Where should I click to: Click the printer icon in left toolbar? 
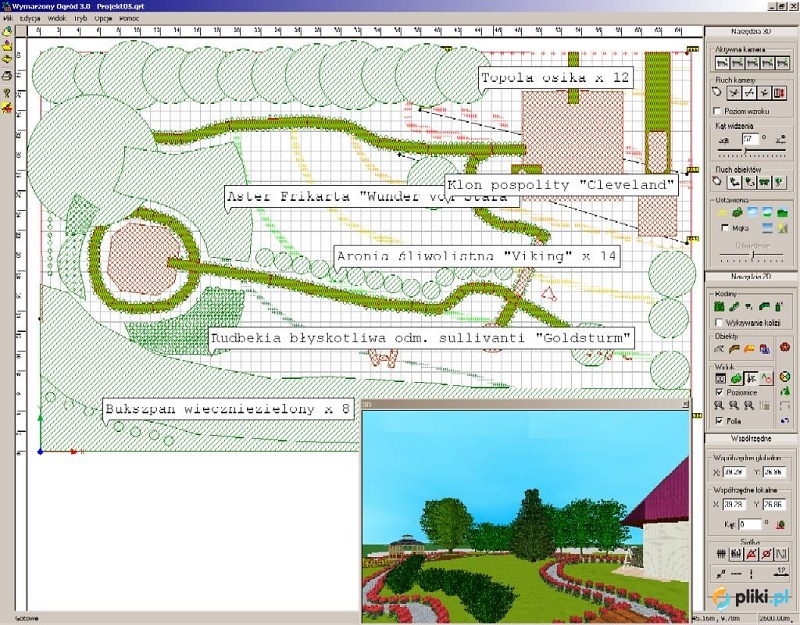tap(7, 76)
